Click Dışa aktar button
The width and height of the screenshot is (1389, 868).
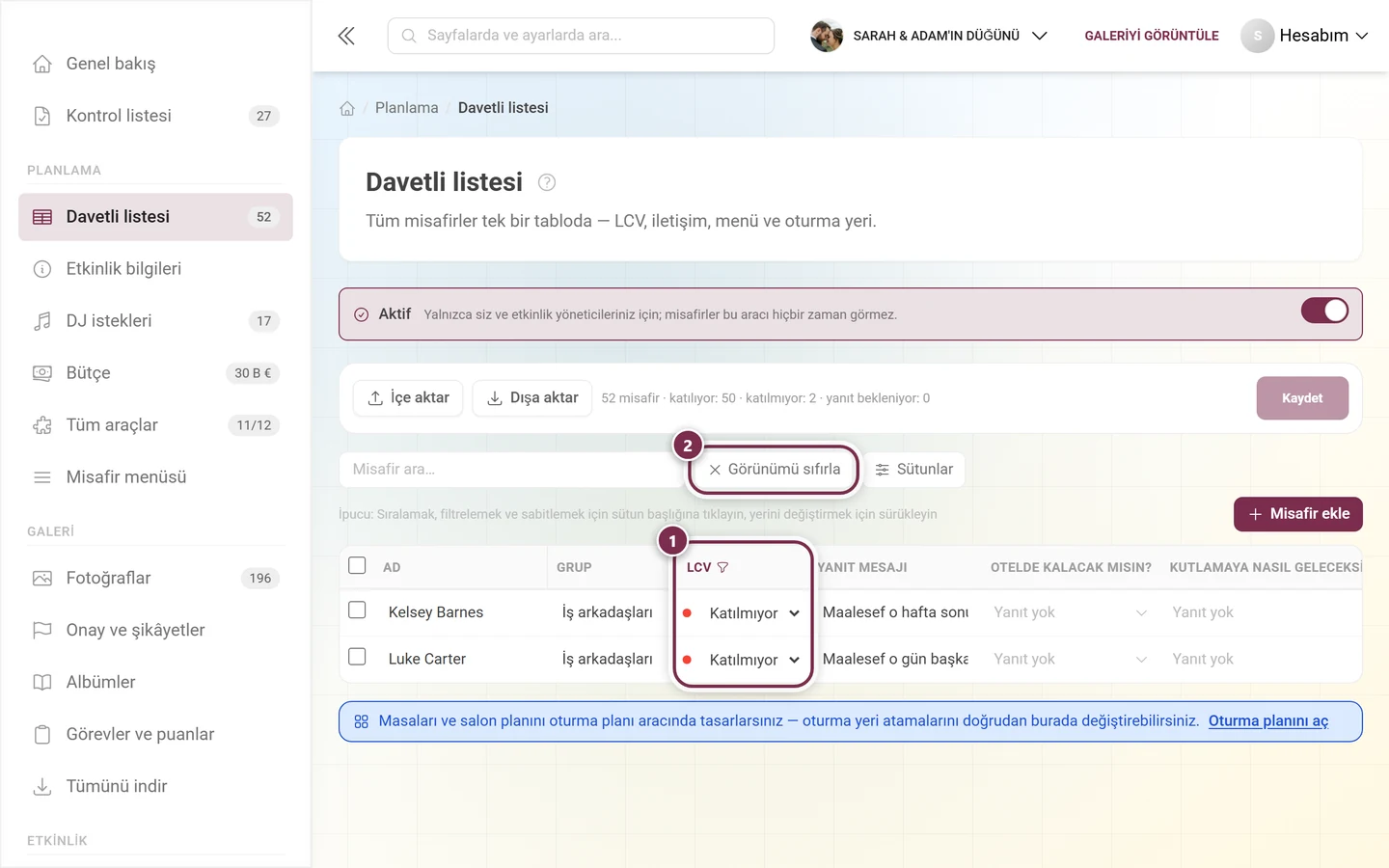click(531, 398)
